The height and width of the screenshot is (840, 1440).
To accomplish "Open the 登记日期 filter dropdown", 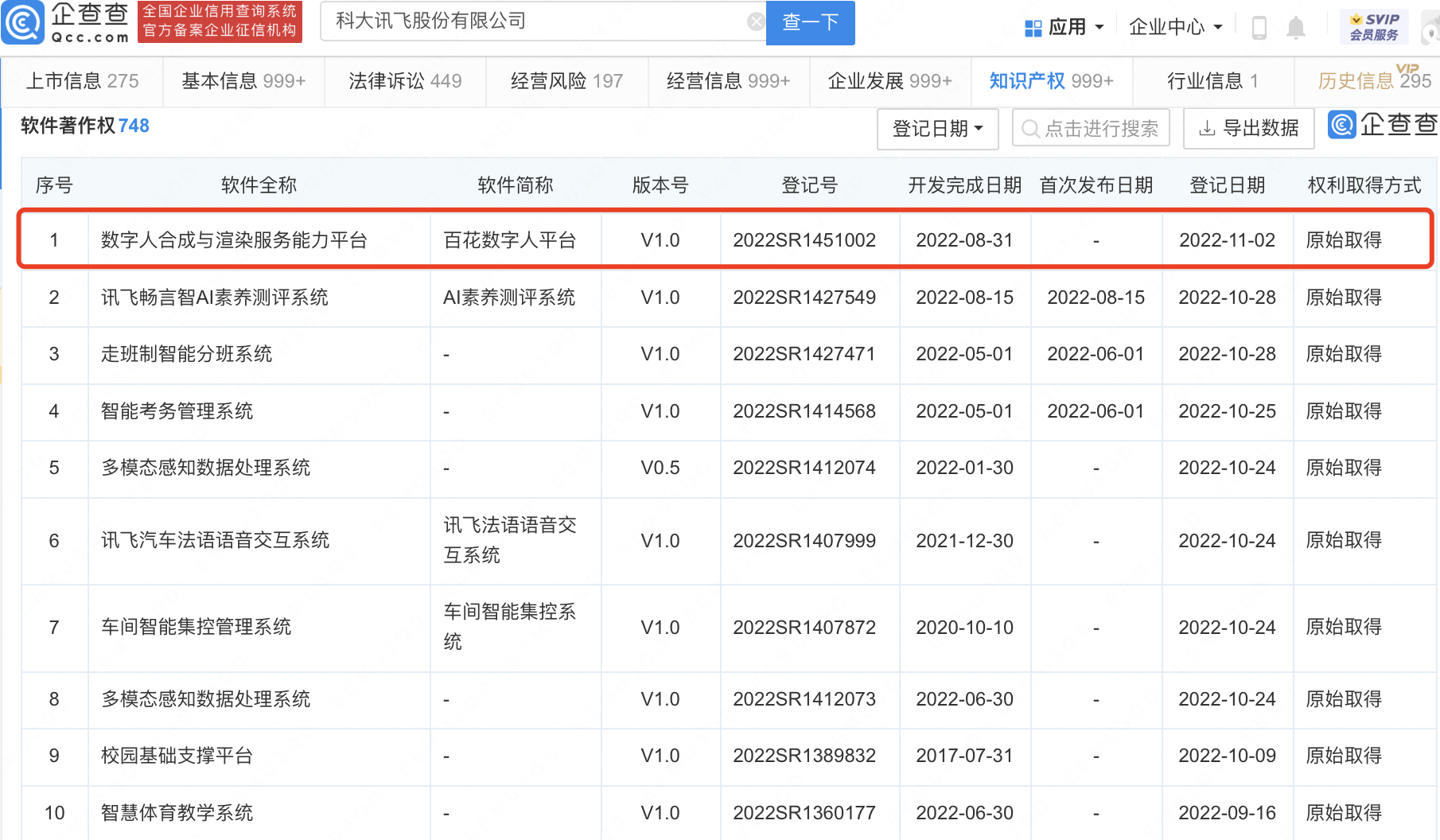I will pyautogui.click(x=937, y=129).
